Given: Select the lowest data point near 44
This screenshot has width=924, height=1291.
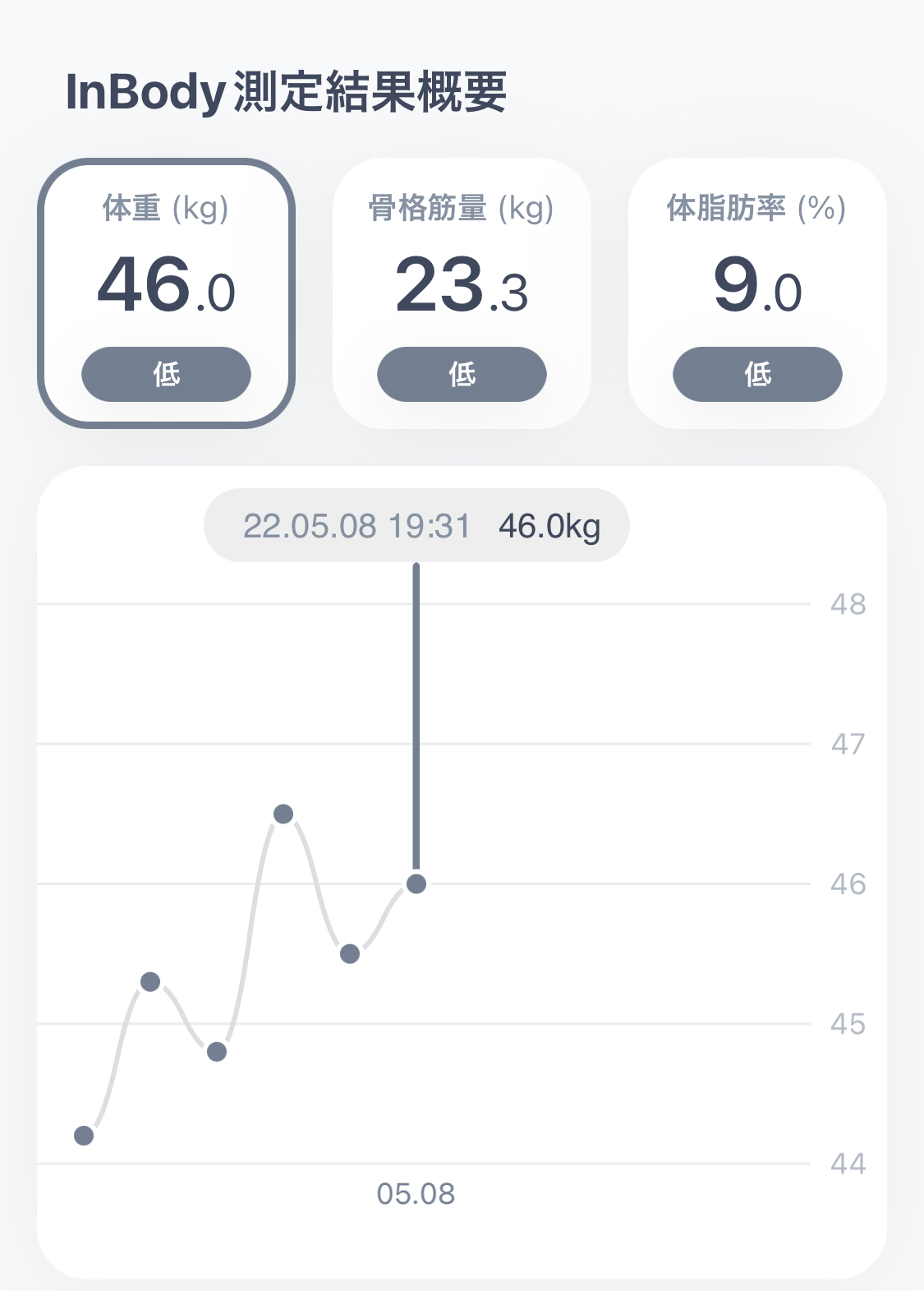Looking at the screenshot, I should coord(84,1136).
